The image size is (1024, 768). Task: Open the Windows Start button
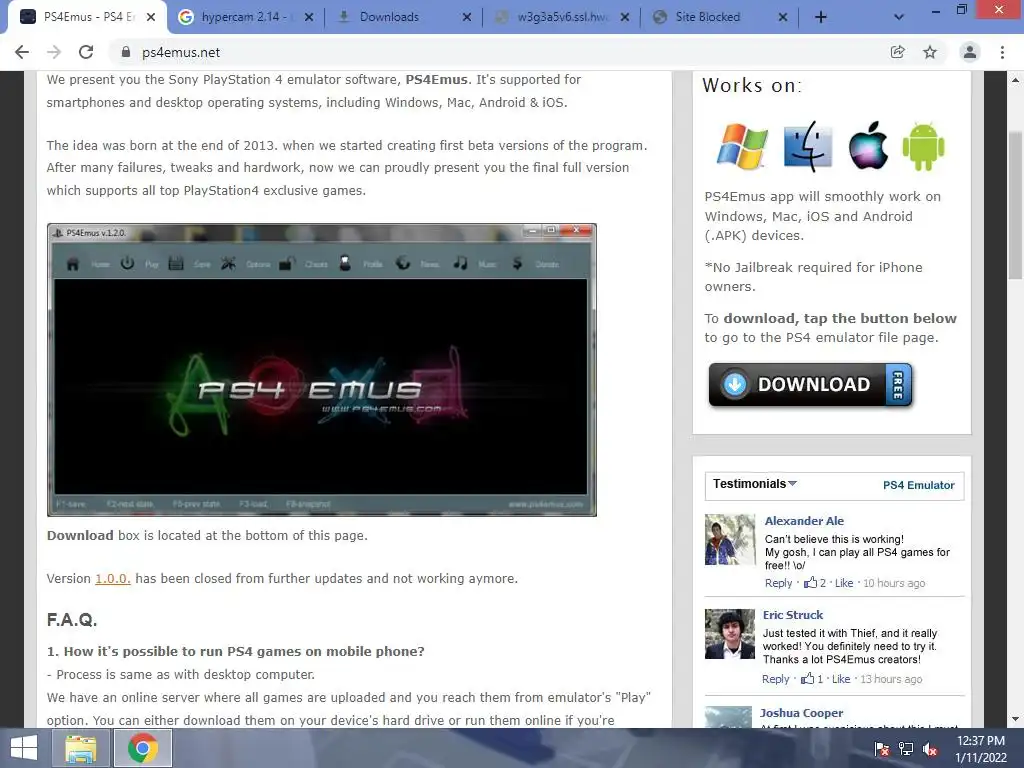point(24,748)
